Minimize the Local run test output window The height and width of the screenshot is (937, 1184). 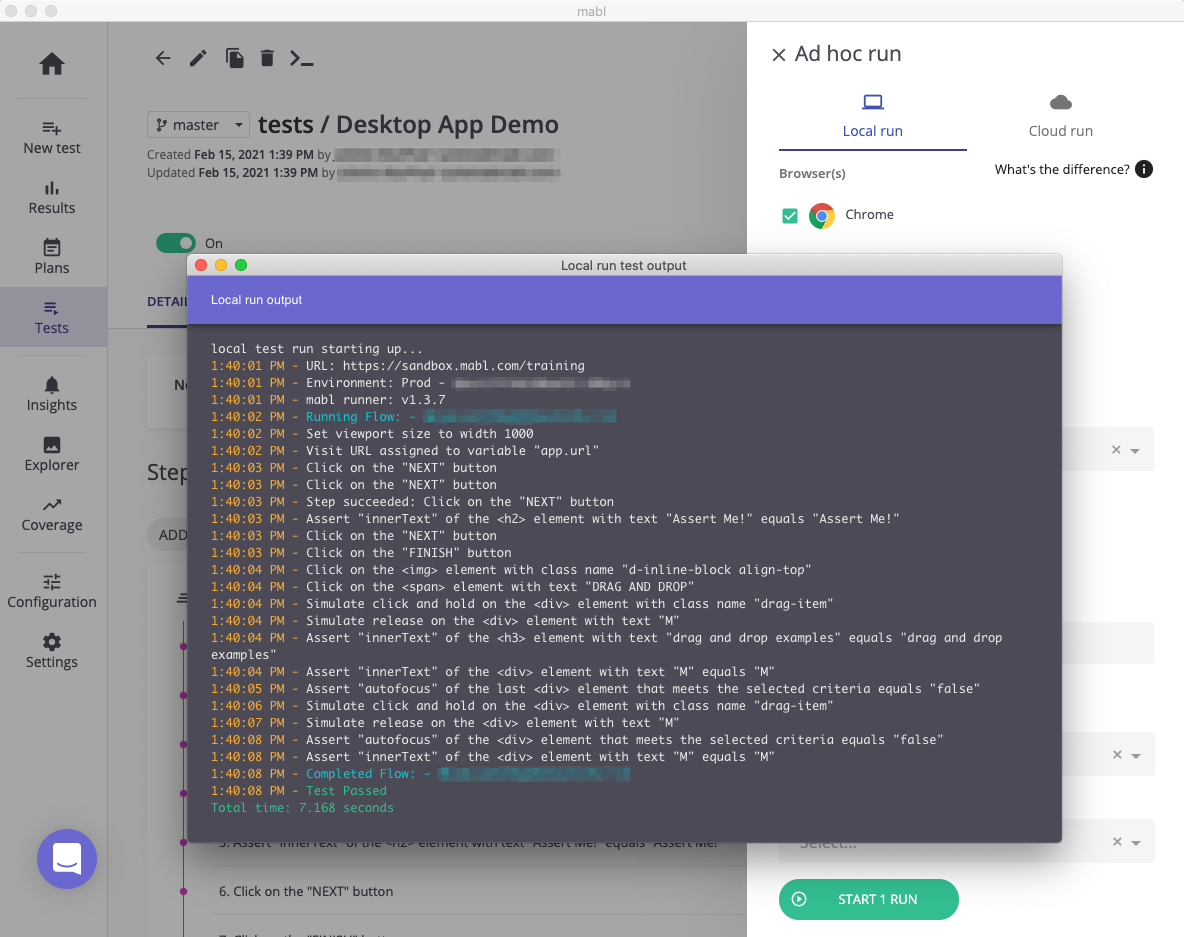pyautogui.click(x=221, y=265)
